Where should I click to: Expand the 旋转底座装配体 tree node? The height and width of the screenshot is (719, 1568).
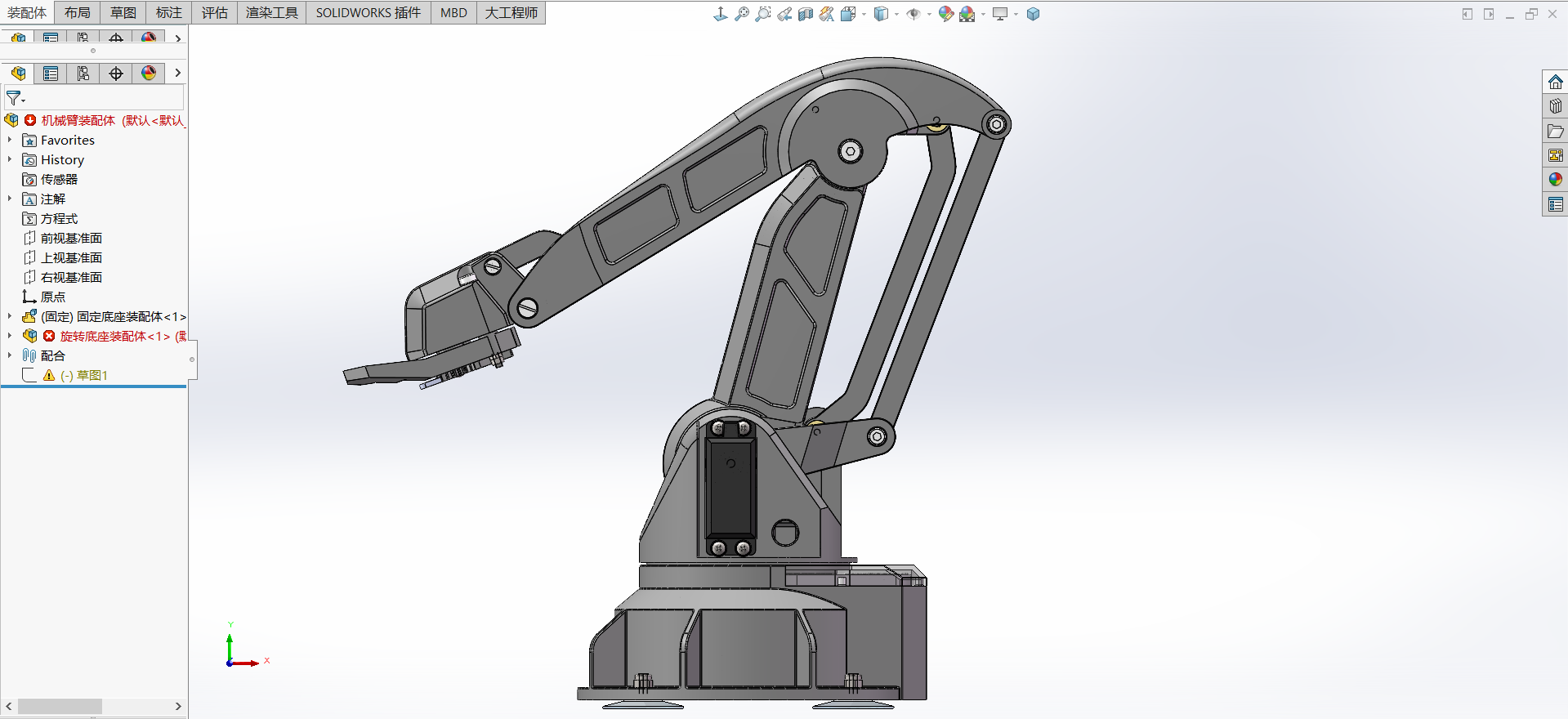10,336
